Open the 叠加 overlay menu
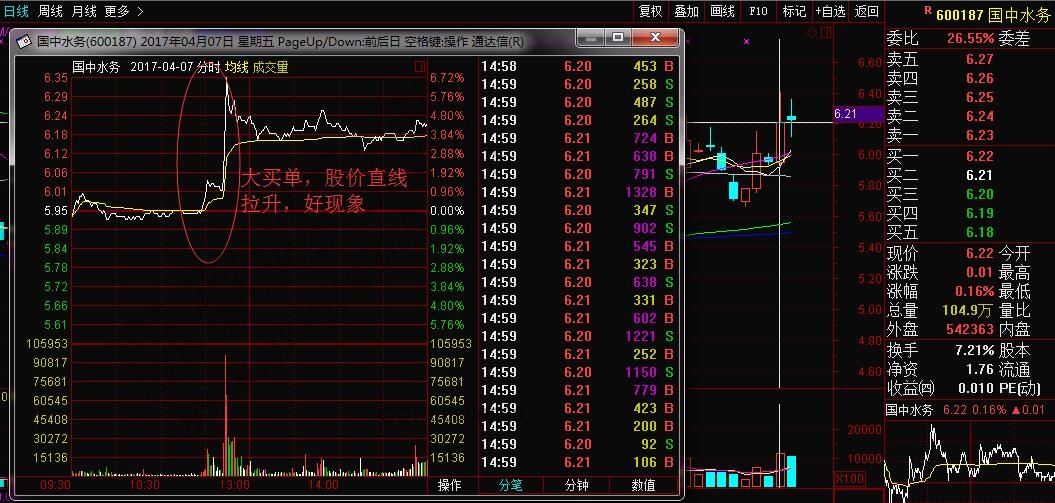Viewport: 1055px width, 503px height. tap(686, 11)
